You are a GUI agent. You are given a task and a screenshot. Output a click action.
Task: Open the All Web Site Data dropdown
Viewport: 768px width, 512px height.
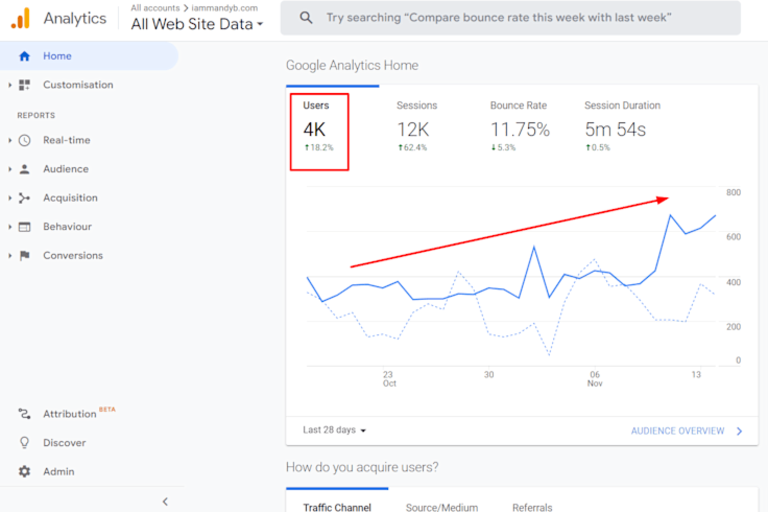197,24
